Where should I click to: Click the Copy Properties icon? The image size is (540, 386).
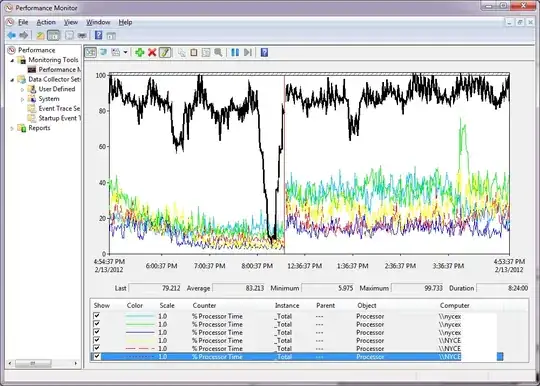pos(181,52)
